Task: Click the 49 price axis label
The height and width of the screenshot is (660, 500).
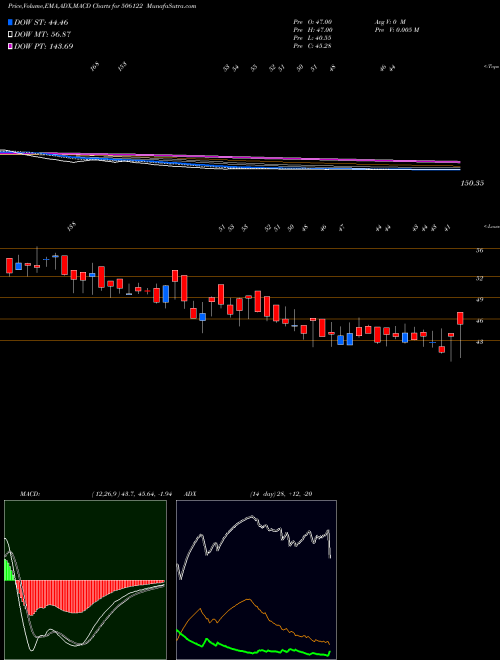Action: pos(479,300)
